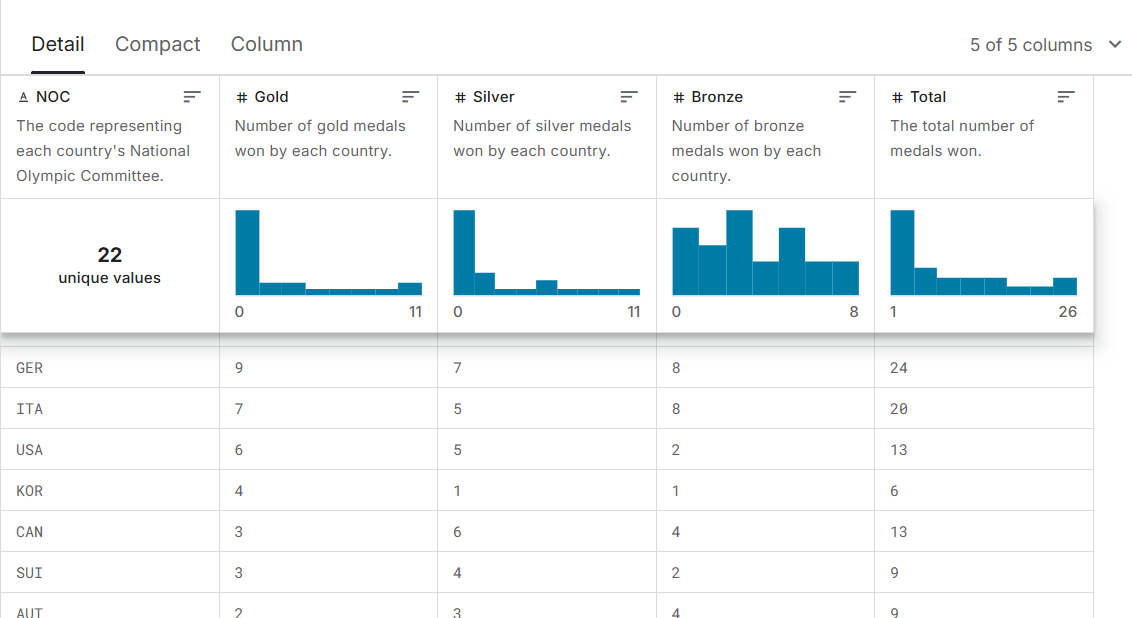Click the sort icon in Silver column
The height and width of the screenshot is (618, 1132).
pos(629,97)
